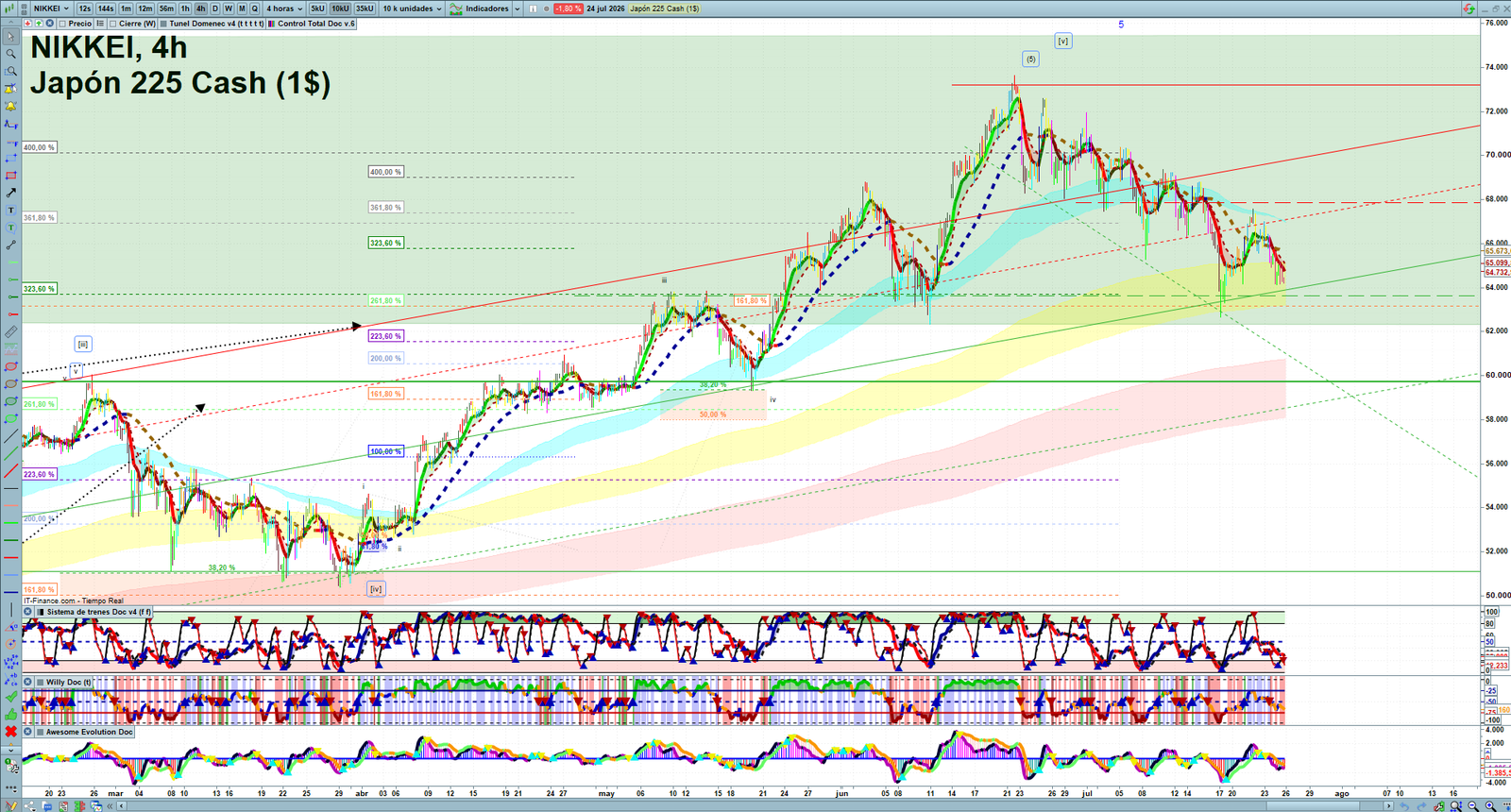Pick the segment line tool
The image size is (1511, 812).
coord(10,245)
